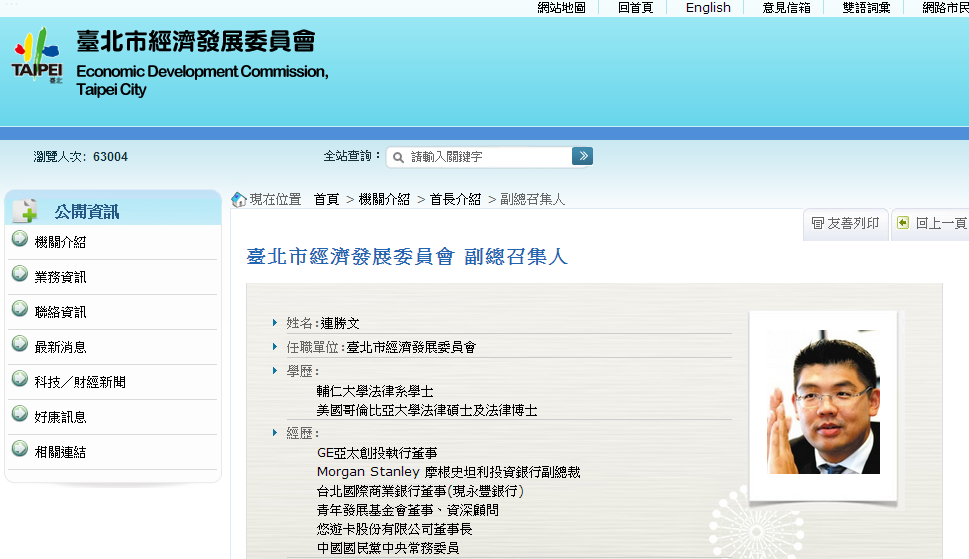Click green bullet icon next to 業務資訊

20,273
